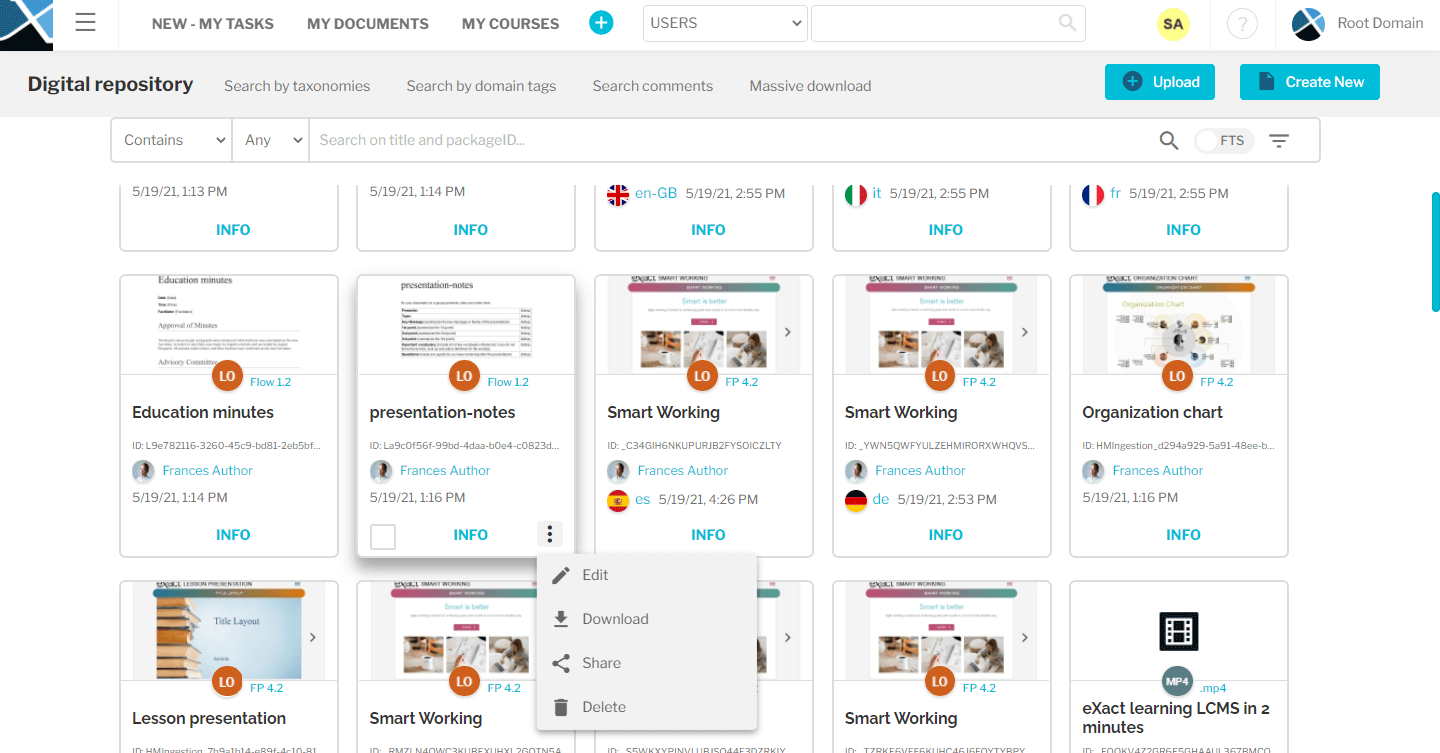Choose Share in the context menu

[x=601, y=663]
